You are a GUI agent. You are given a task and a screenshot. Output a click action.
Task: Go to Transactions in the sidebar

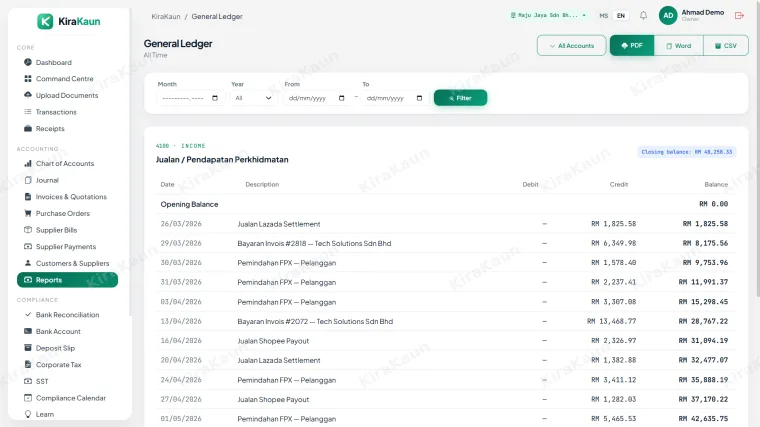click(x=56, y=112)
